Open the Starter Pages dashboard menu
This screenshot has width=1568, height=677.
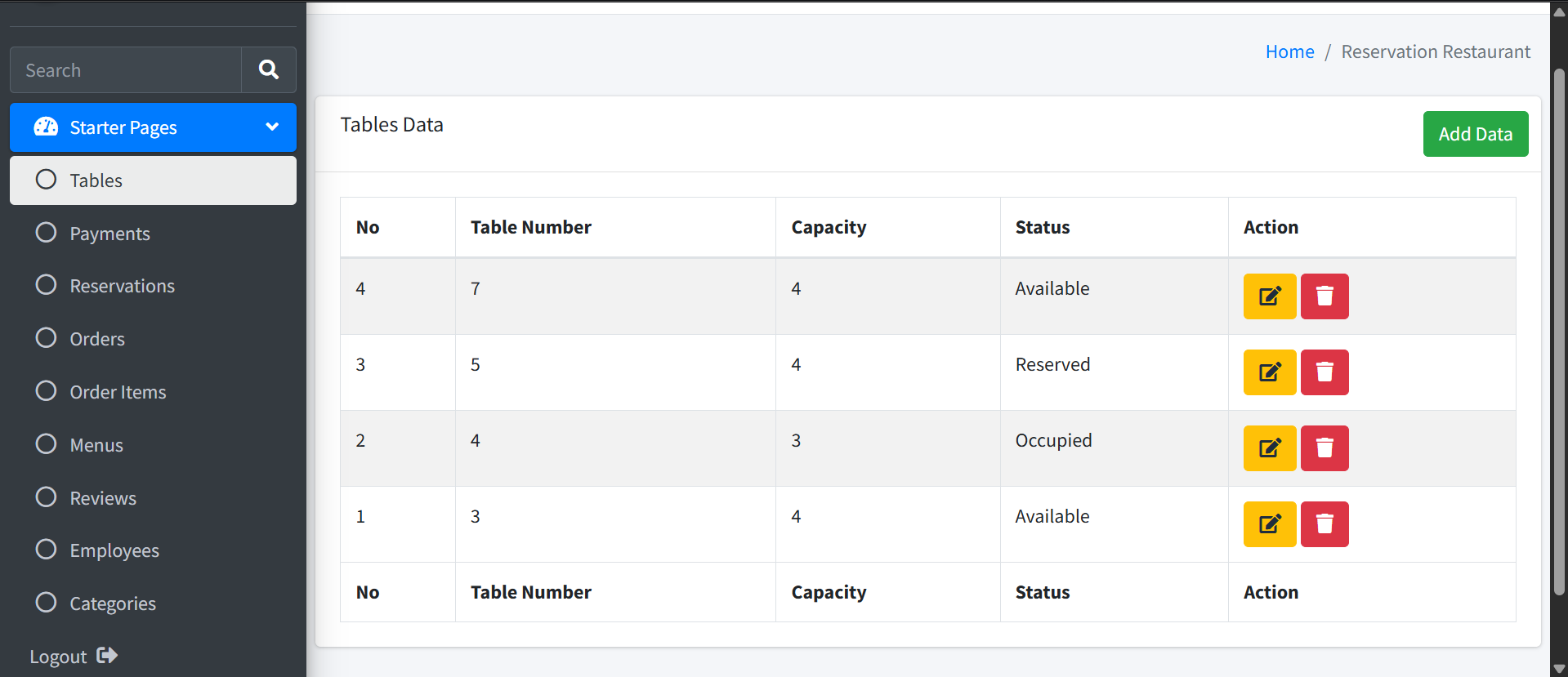click(153, 127)
